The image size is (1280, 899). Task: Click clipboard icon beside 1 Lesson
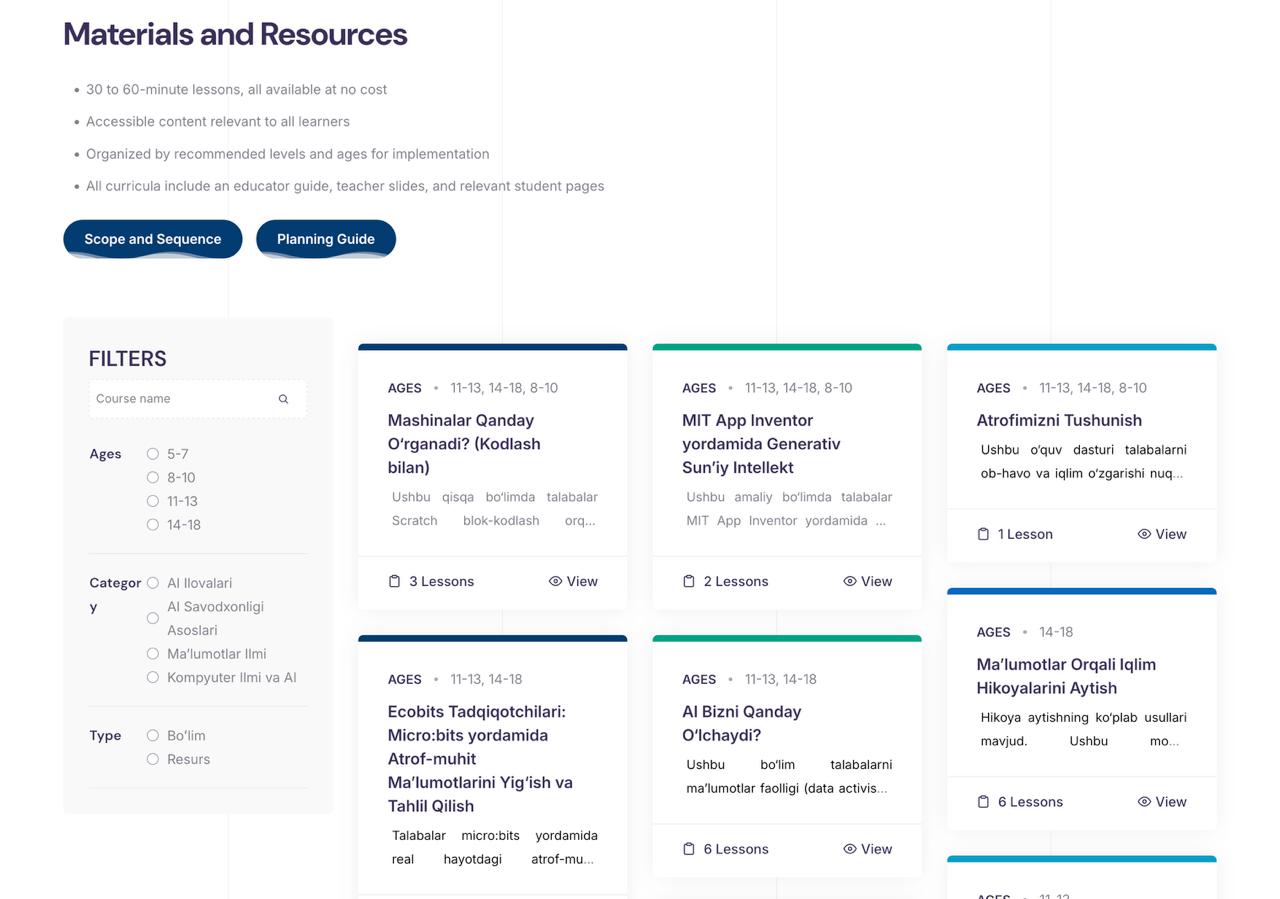(x=983, y=535)
